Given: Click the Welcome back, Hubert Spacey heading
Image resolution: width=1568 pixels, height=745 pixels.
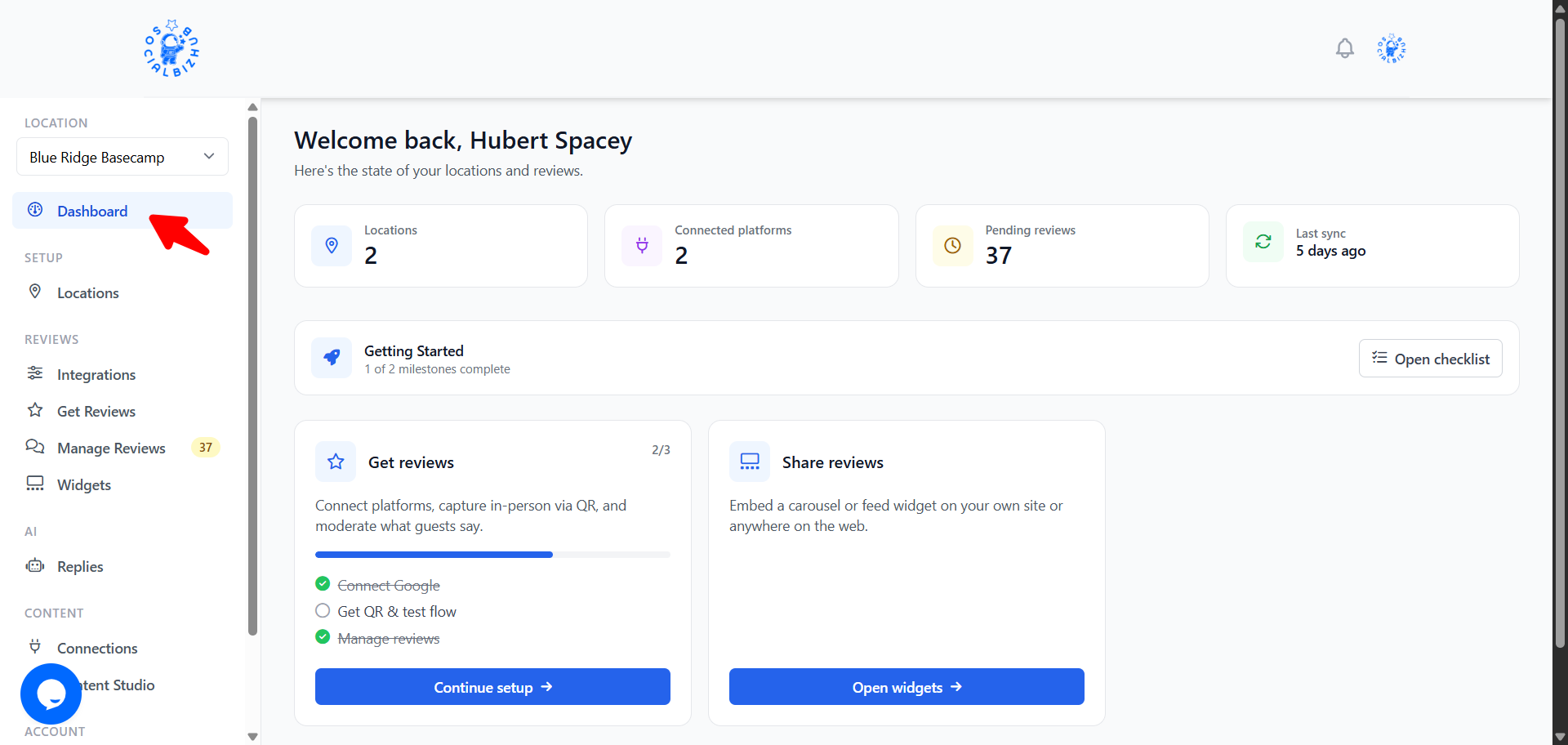Looking at the screenshot, I should pyautogui.click(x=463, y=141).
